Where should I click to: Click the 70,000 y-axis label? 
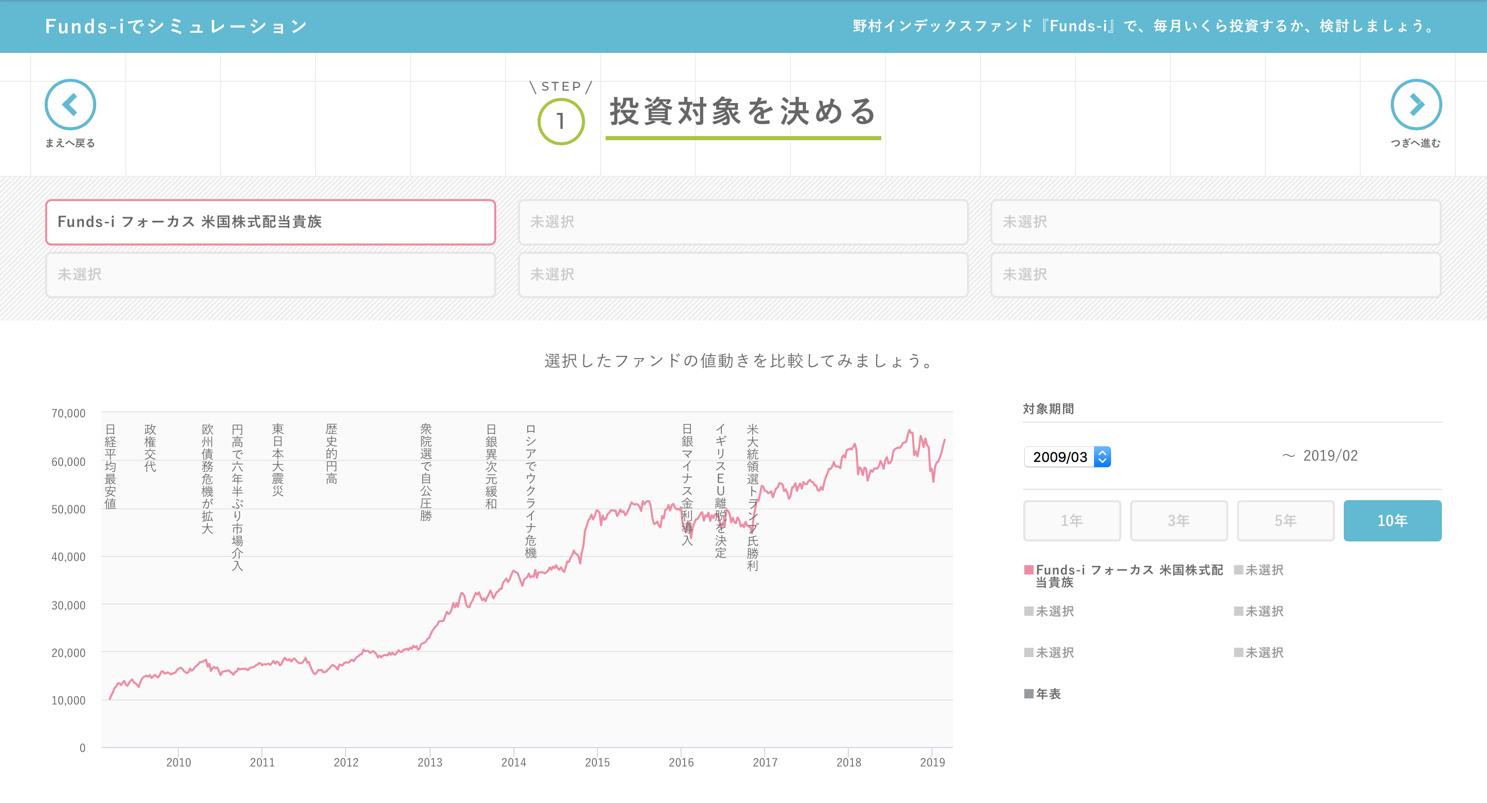[x=68, y=413]
